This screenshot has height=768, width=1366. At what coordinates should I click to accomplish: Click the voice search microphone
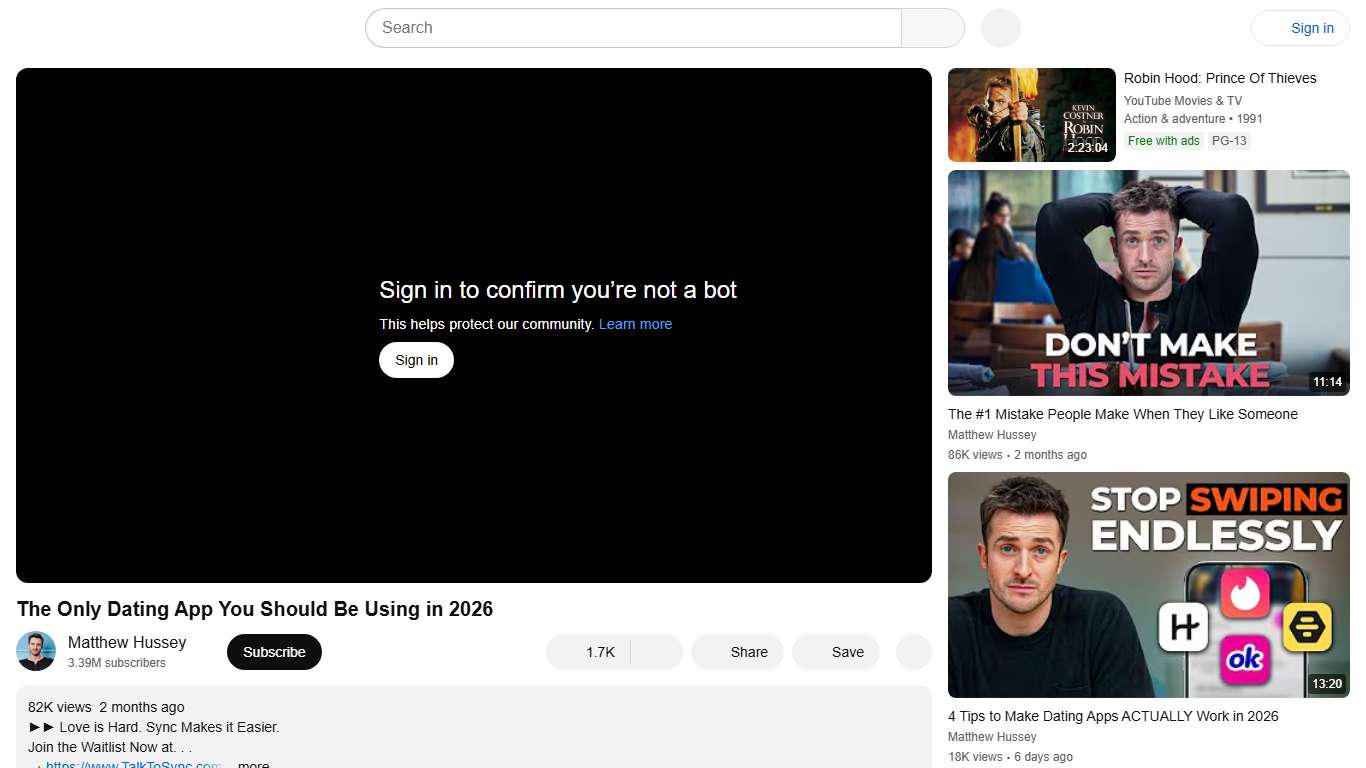999,27
